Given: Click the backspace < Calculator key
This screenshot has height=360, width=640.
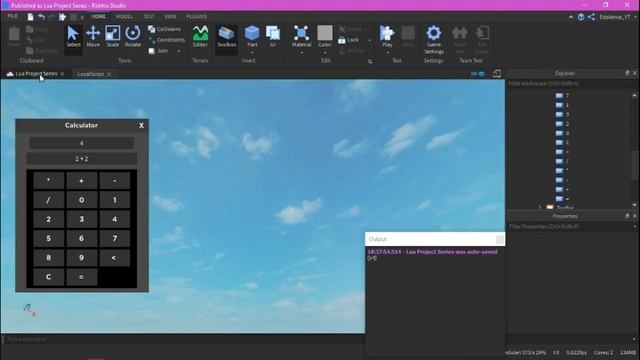Looking at the screenshot, I should tap(115, 258).
